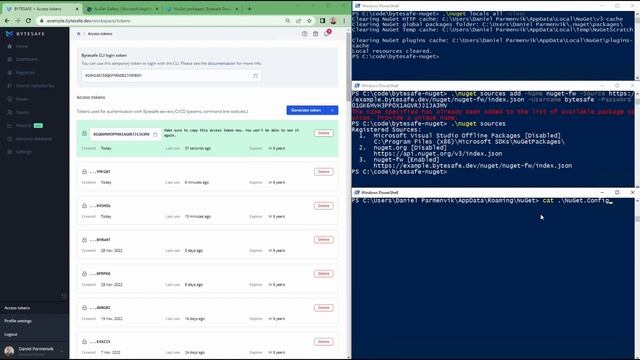640x360 pixels.
Task: Open the browser zoom search icon in address bar
Action: click(288, 20)
